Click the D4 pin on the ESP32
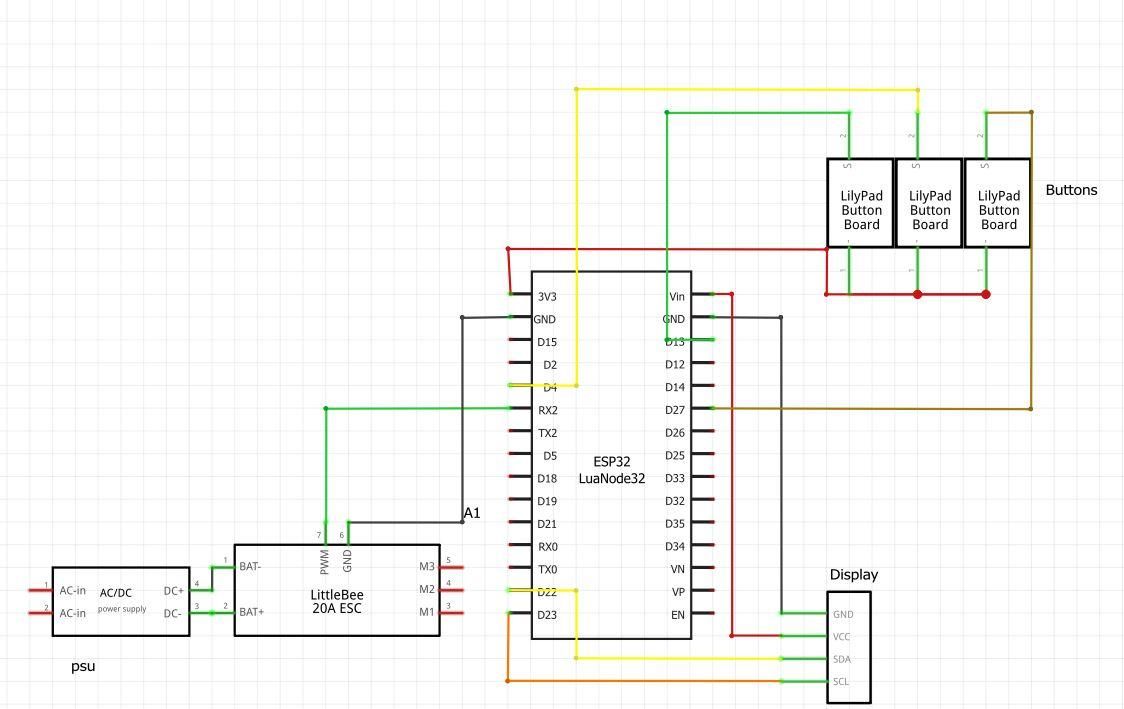Screen dimensions: 1124x709 click(520, 386)
